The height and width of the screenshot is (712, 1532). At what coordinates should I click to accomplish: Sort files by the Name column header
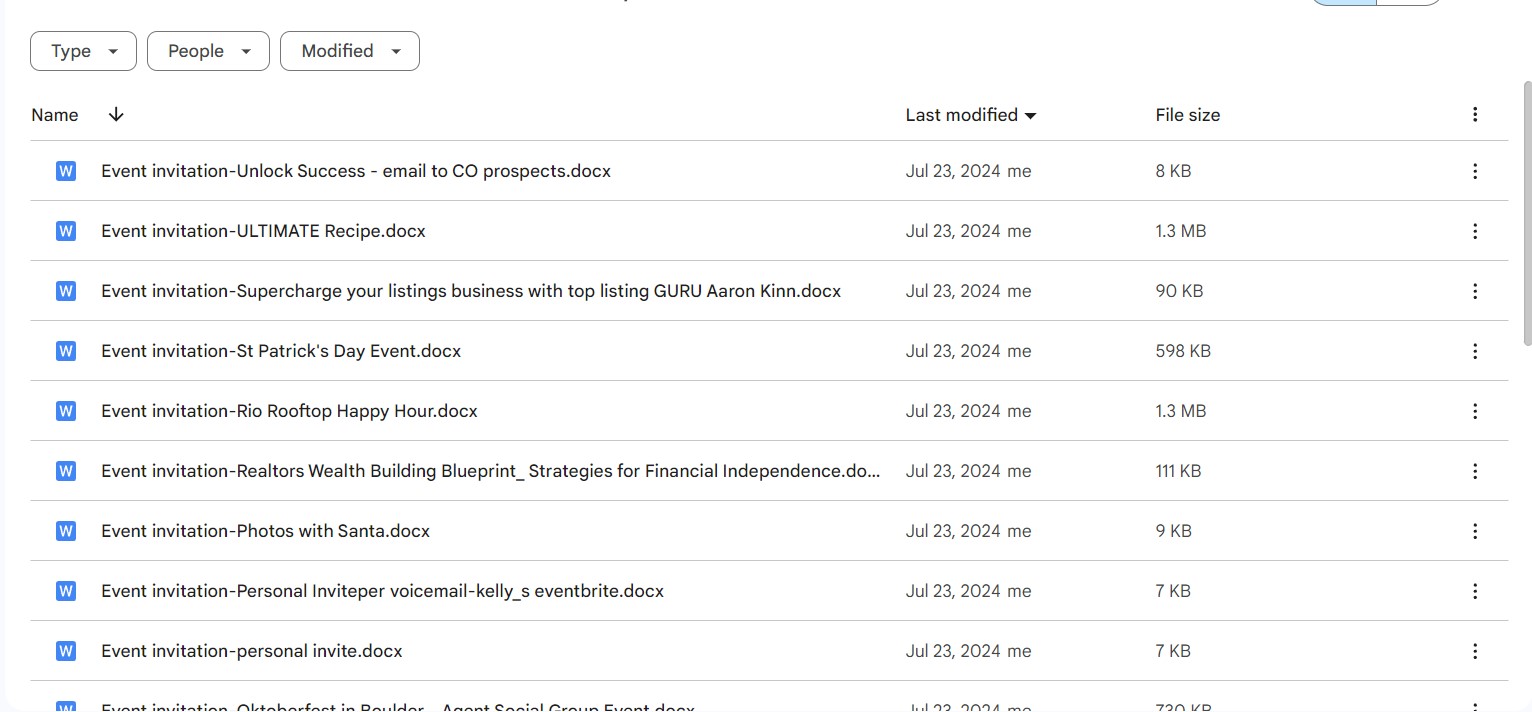pos(55,115)
